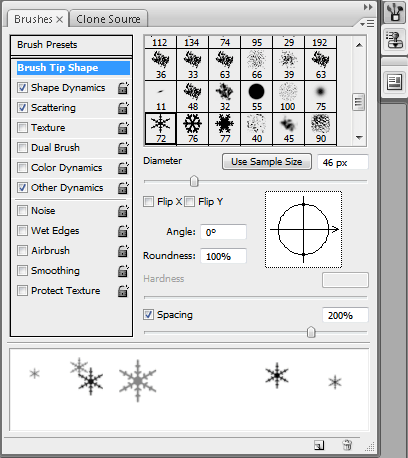This screenshot has width=408, height=458.
Task: Tick the Flip X checkbox
Action: click(148, 202)
